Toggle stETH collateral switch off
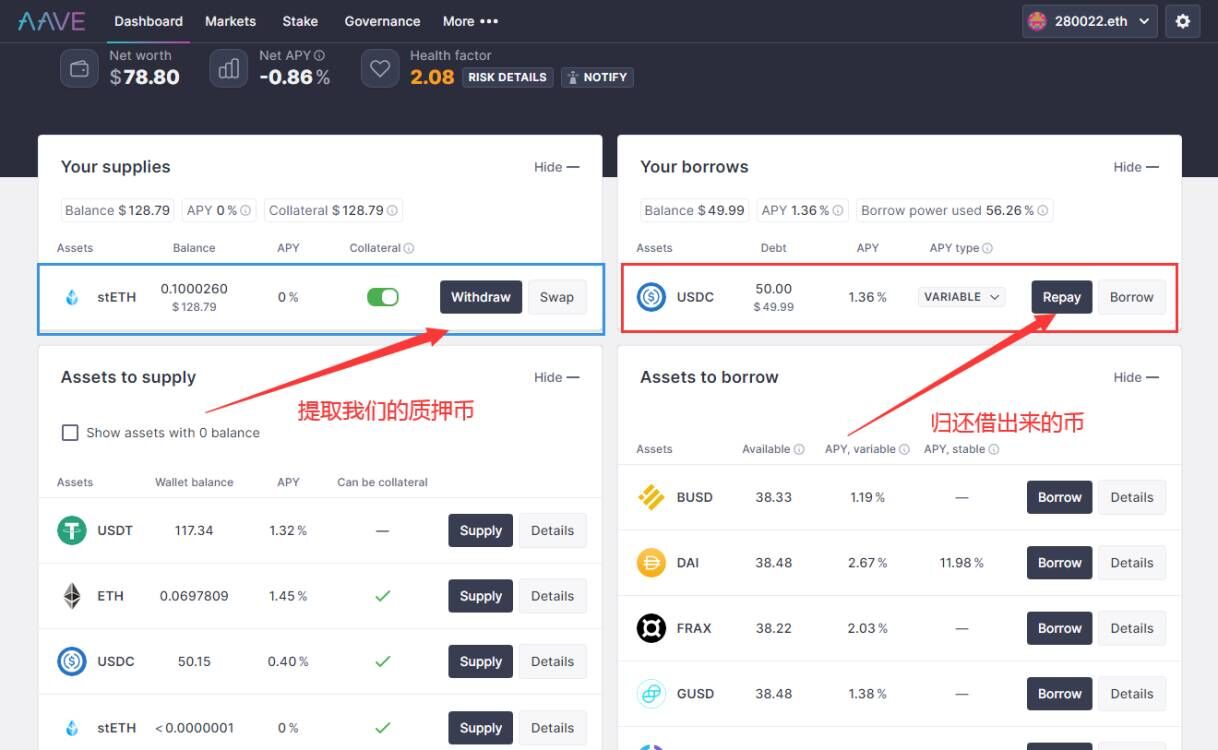1218x750 pixels. tap(383, 297)
